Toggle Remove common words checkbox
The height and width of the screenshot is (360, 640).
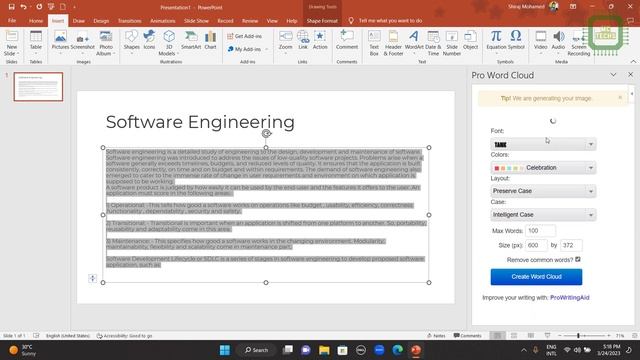[578, 260]
